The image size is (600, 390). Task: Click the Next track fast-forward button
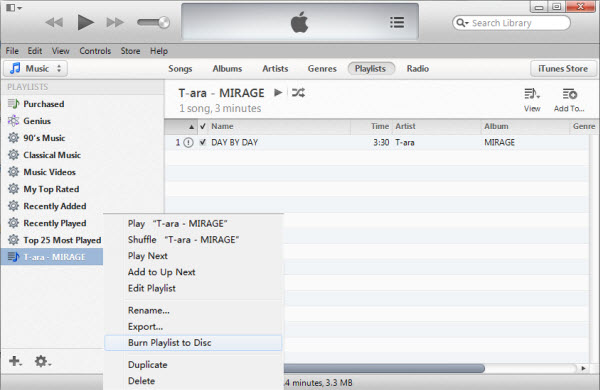[x=115, y=22]
